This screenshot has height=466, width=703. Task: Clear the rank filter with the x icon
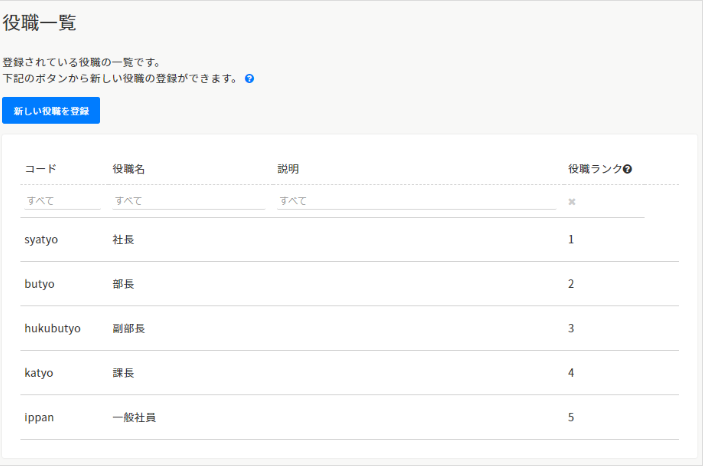572,201
